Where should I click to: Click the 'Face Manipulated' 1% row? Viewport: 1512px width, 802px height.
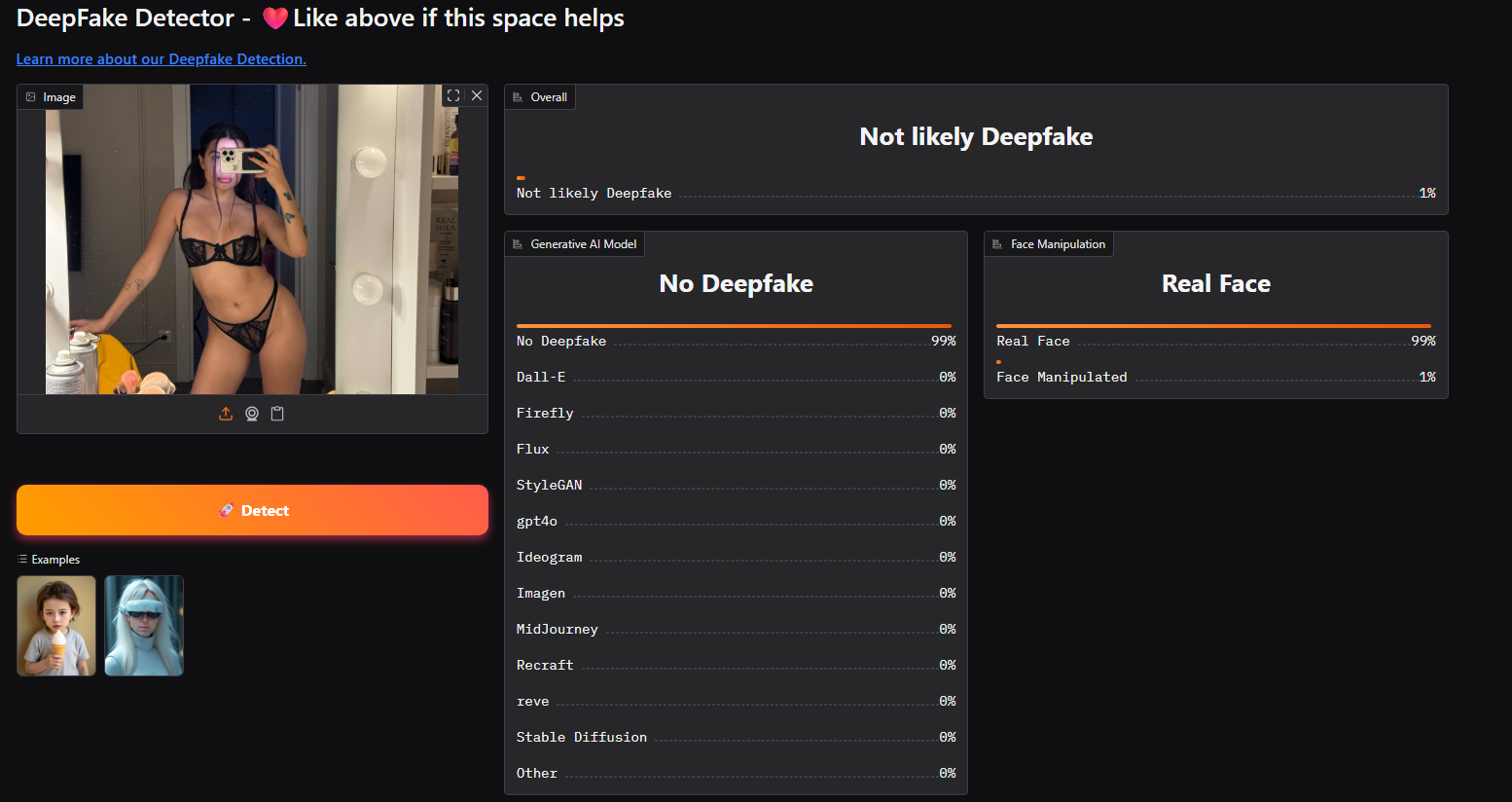click(1216, 377)
